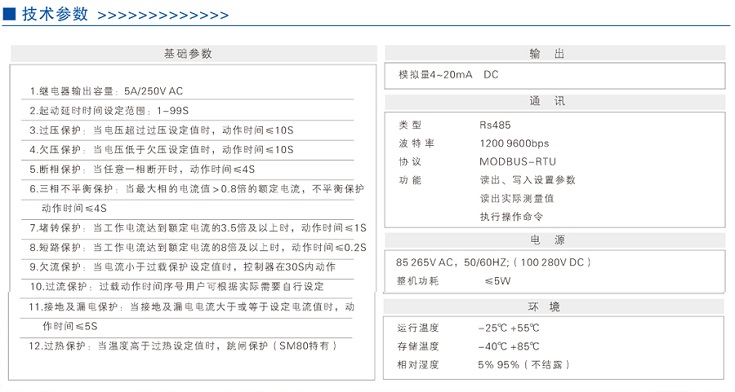
Task: Select line 5 断相保护 text
Action: point(142,169)
